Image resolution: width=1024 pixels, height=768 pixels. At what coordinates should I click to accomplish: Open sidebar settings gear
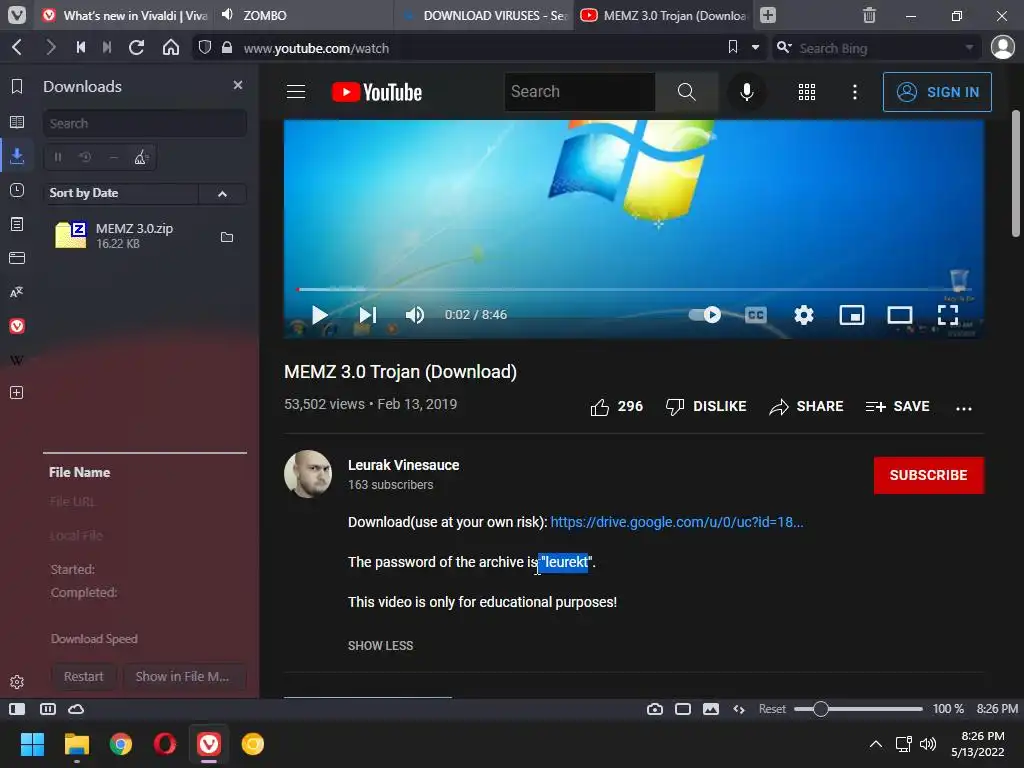17,682
